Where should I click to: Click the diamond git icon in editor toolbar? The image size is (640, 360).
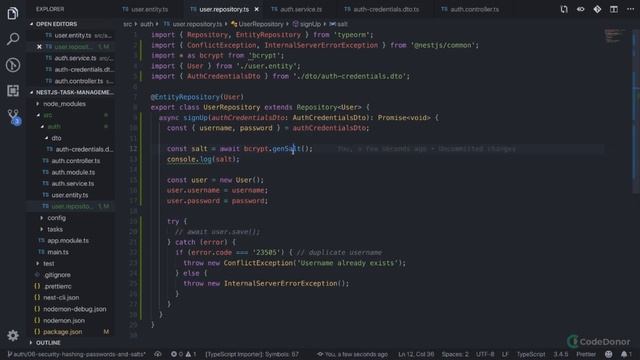(x=597, y=9)
